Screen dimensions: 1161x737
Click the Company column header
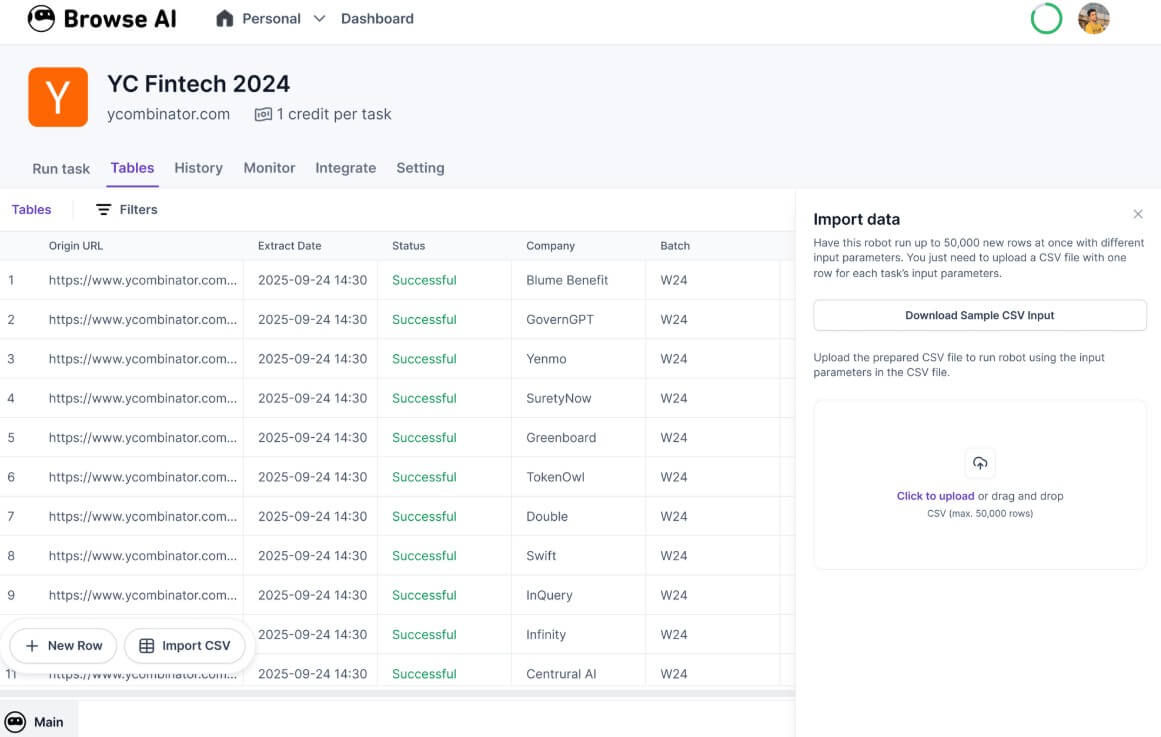pos(550,246)
